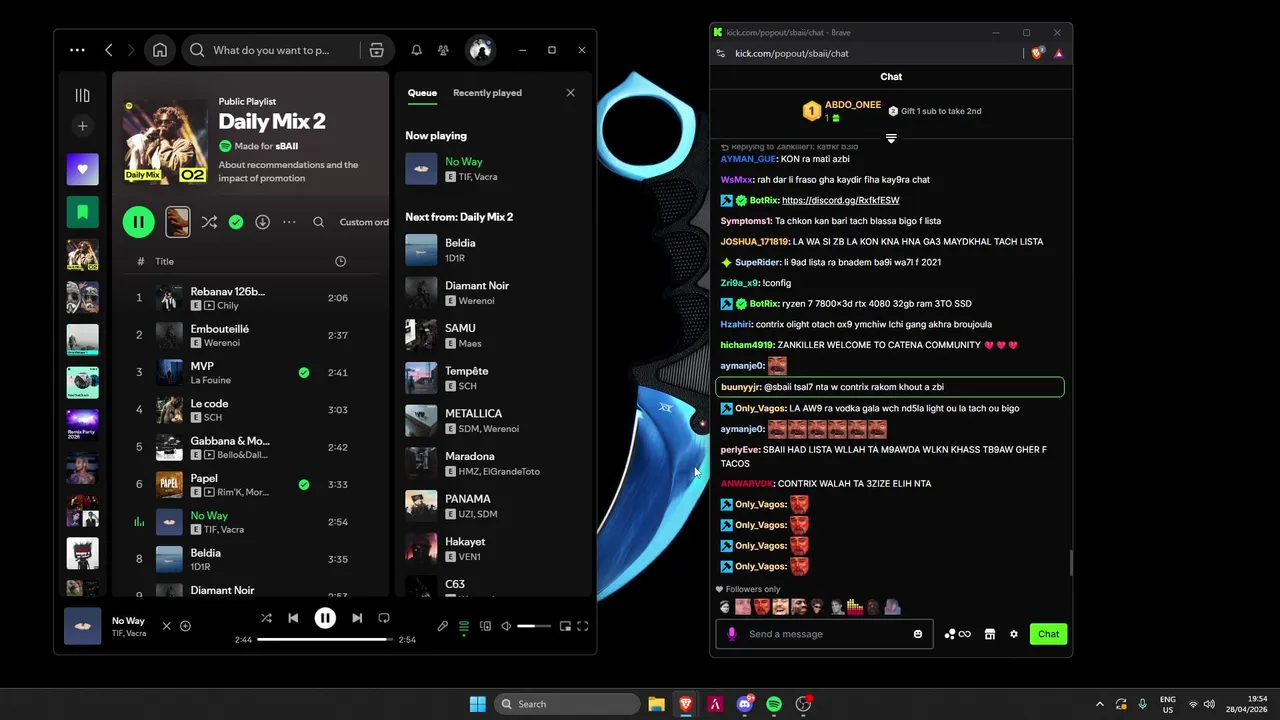The image size is (1280, 720).
Task: Open Maes artist link under SAMU
Action: pos(470,344)
